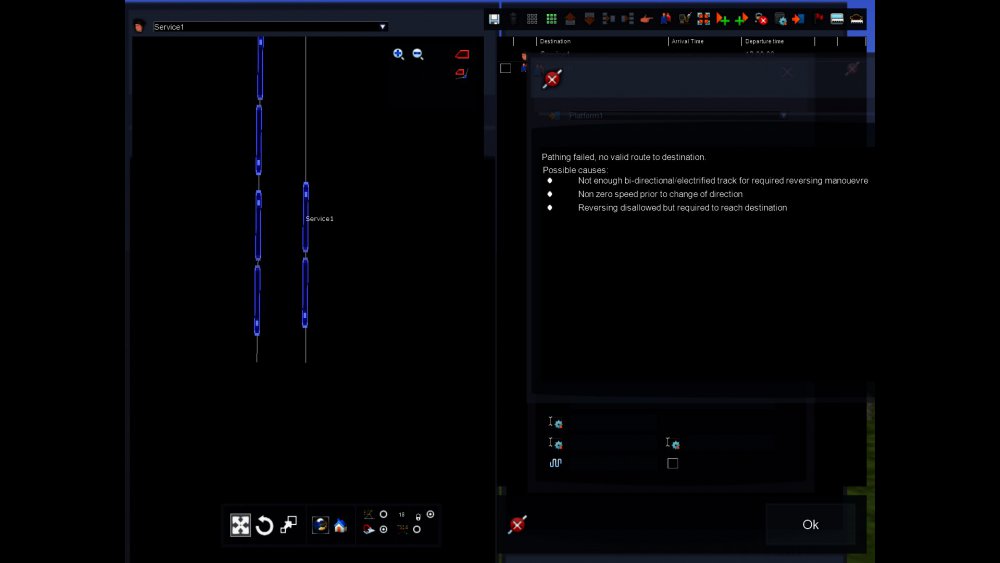
Task: Click the red flag toolbar icon
Action: click(819, 19)
